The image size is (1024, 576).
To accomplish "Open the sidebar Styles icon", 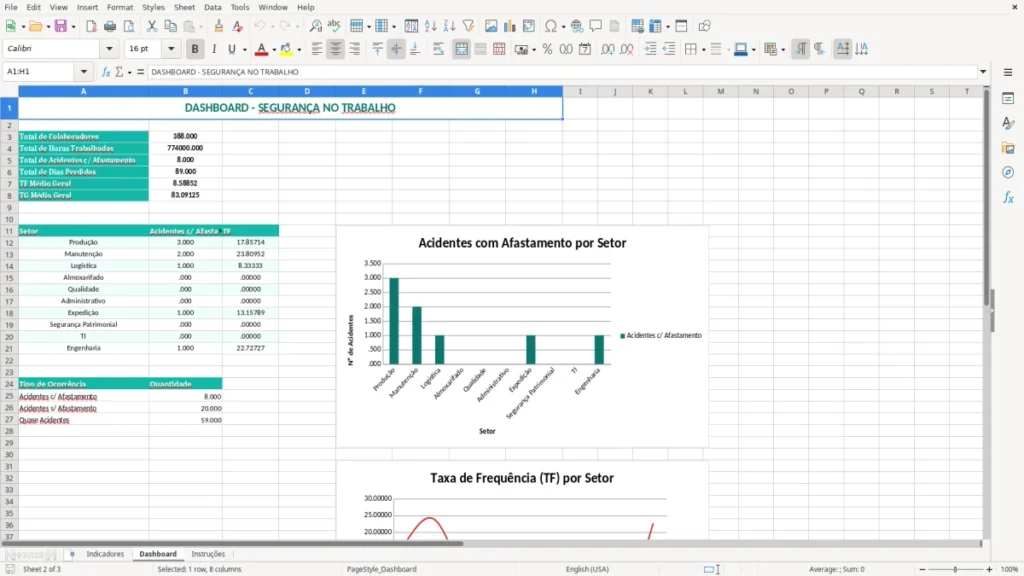I will click(x=1008, y=123).
